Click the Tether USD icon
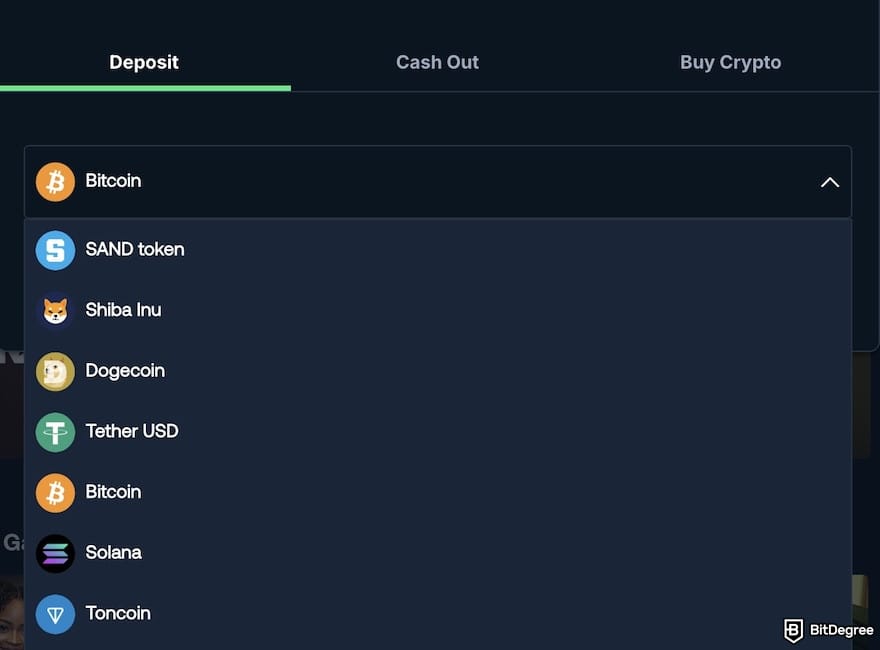The width and height of the screenshot is (880, 650). tap(55, 432)
